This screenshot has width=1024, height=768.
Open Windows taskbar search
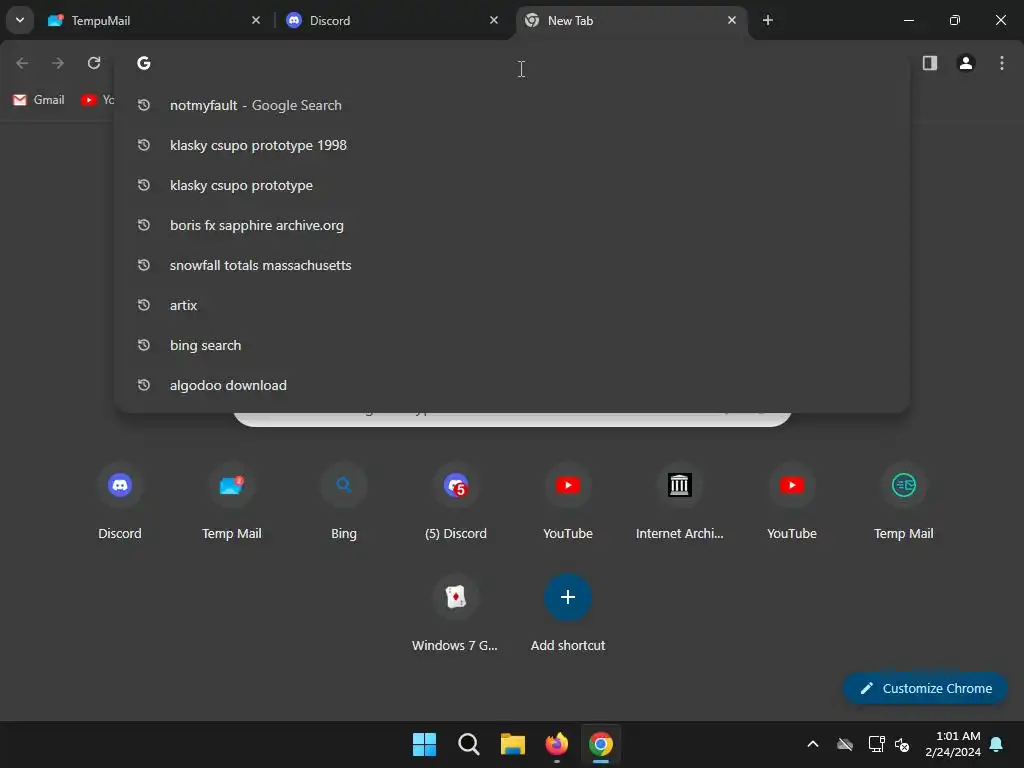point(468,744)
